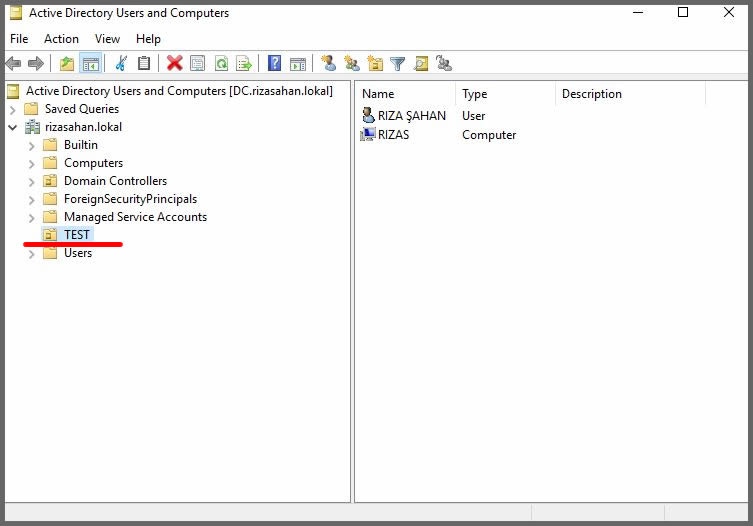Image resolution: width=753 pixels, height=526 pixels.
Task: Click the RIZA ŞAHAN user icon
Action: point(368,115)
